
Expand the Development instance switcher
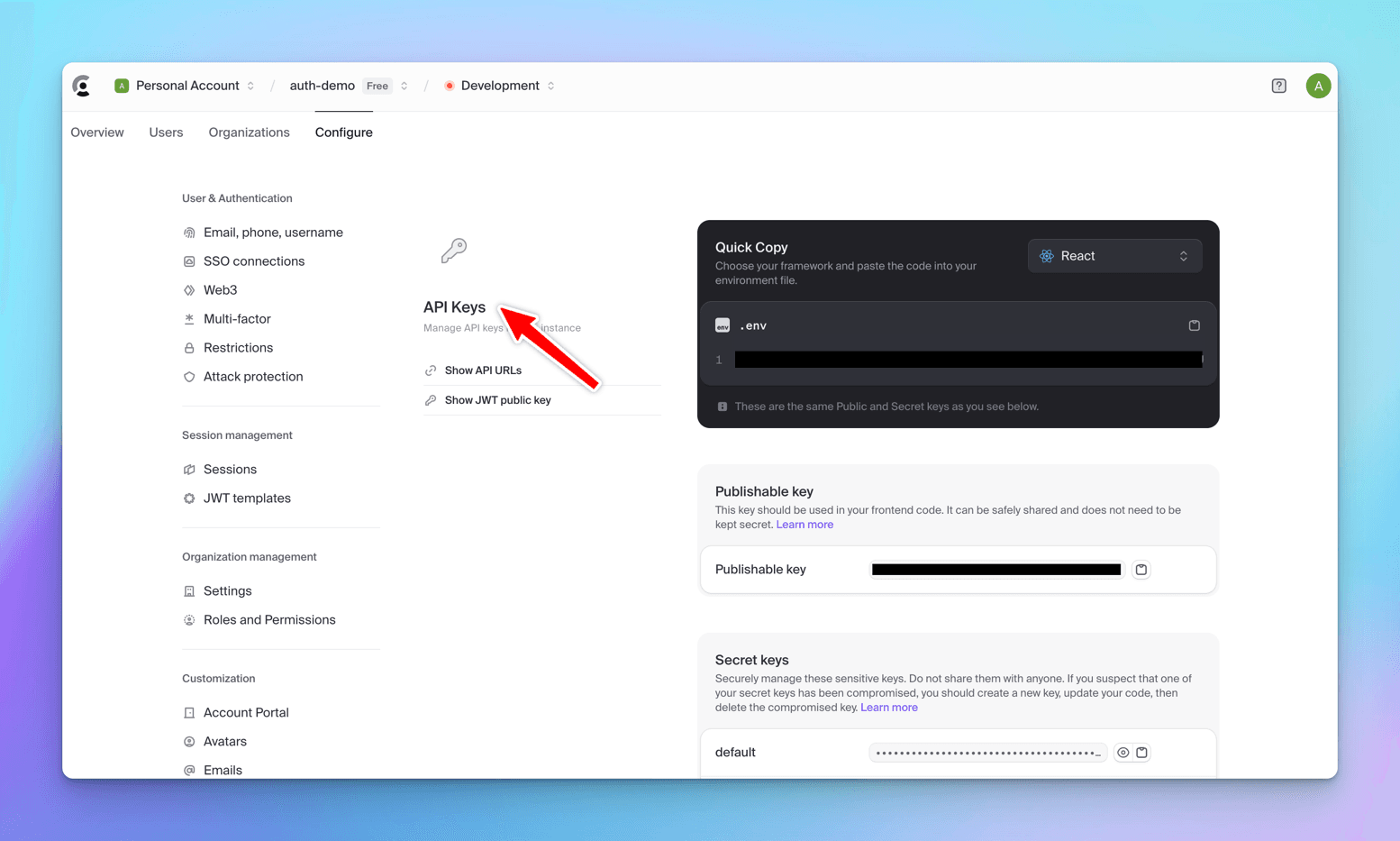pyautogui.click(x=550, y=86)
